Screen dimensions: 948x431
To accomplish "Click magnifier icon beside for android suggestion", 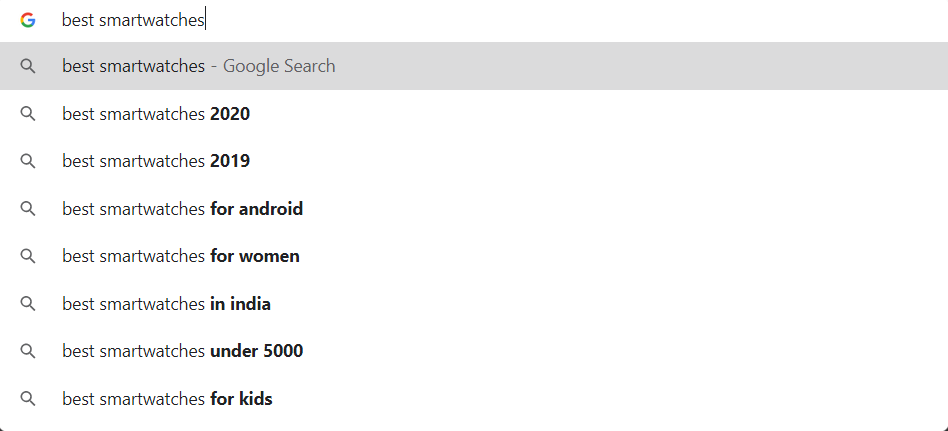I will [27, 209].
